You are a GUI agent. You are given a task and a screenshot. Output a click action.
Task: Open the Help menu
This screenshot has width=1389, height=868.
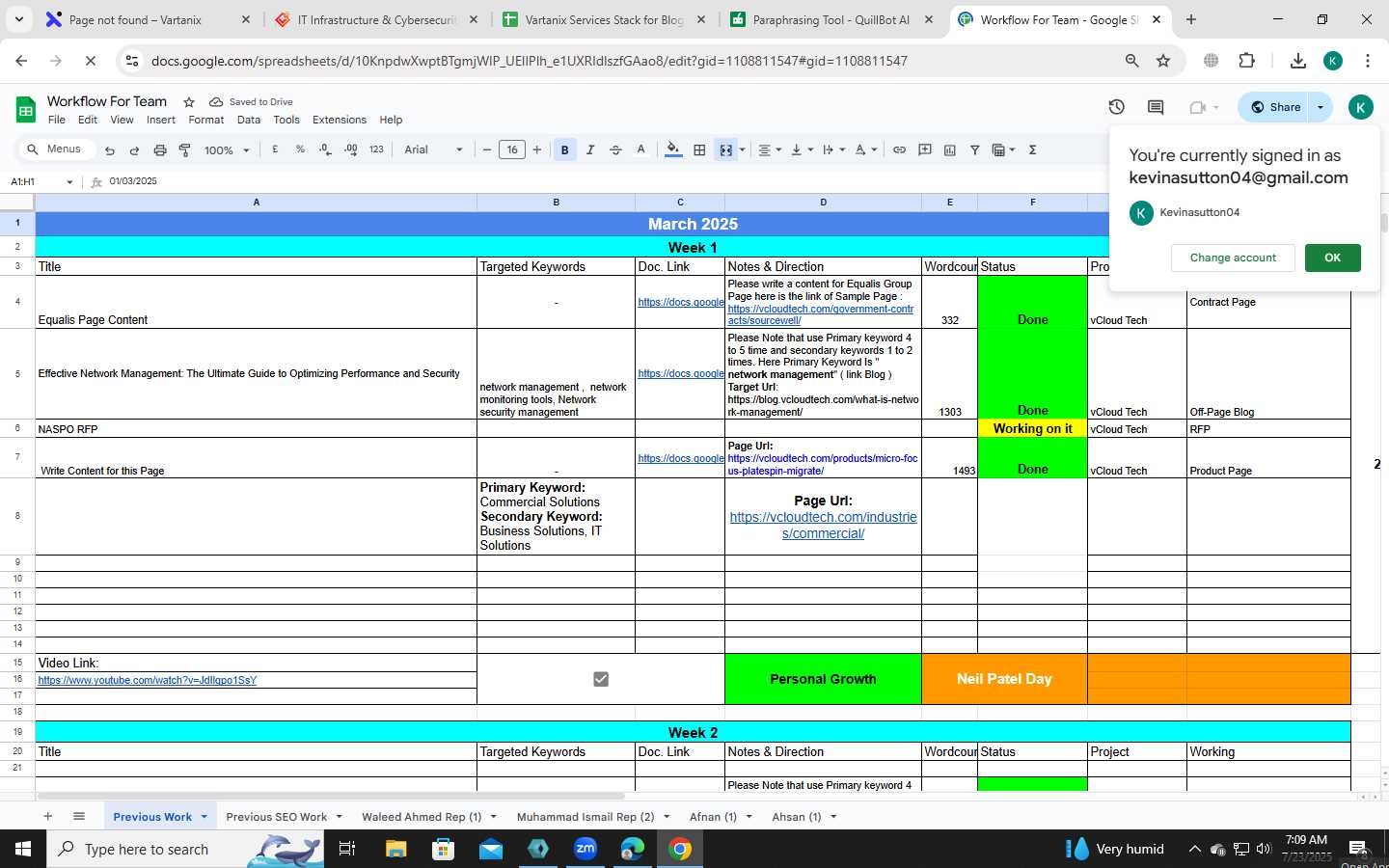391,120
